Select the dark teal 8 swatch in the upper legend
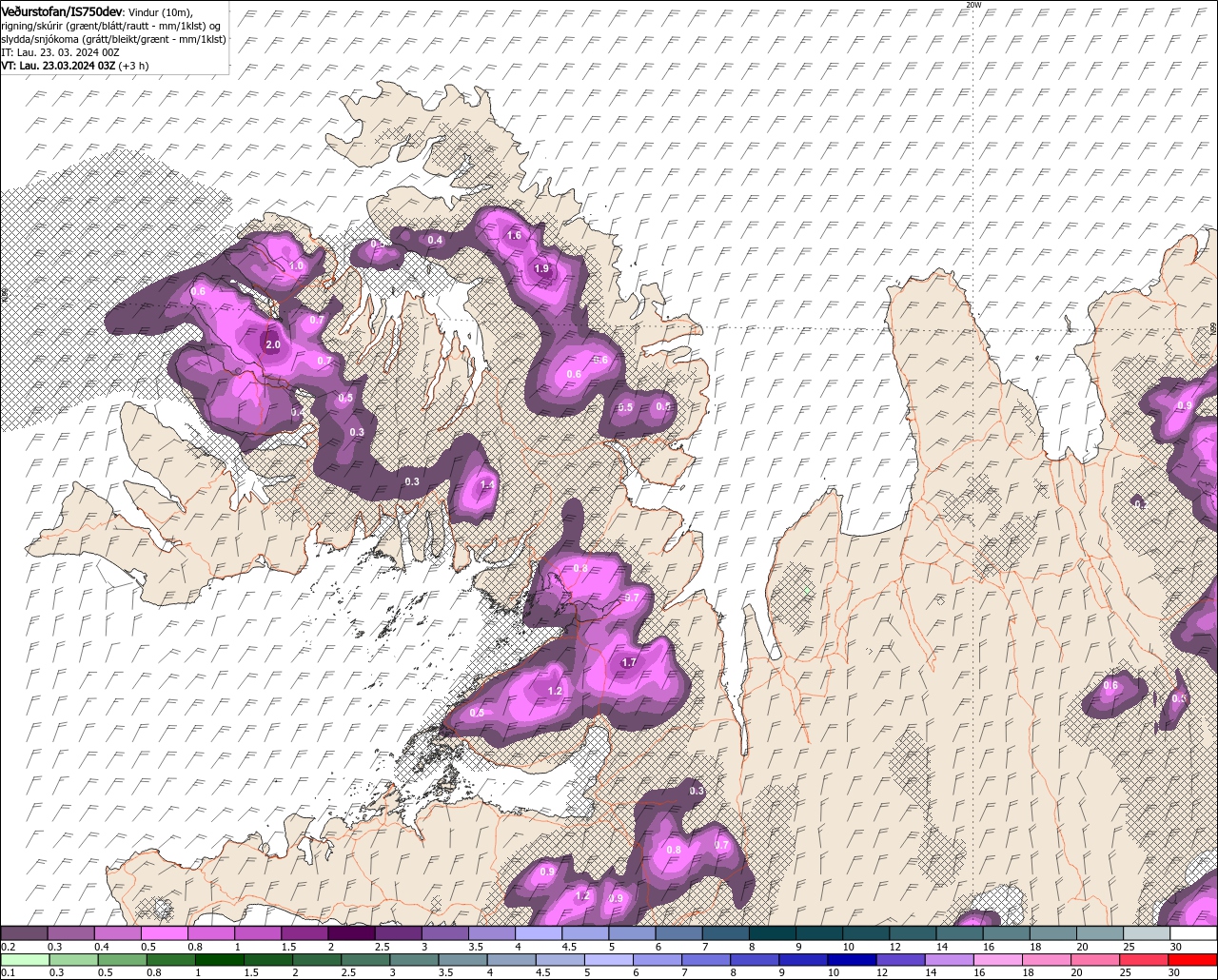The width and height of the screenshot is (1218, 980). (x=774, y=933)
